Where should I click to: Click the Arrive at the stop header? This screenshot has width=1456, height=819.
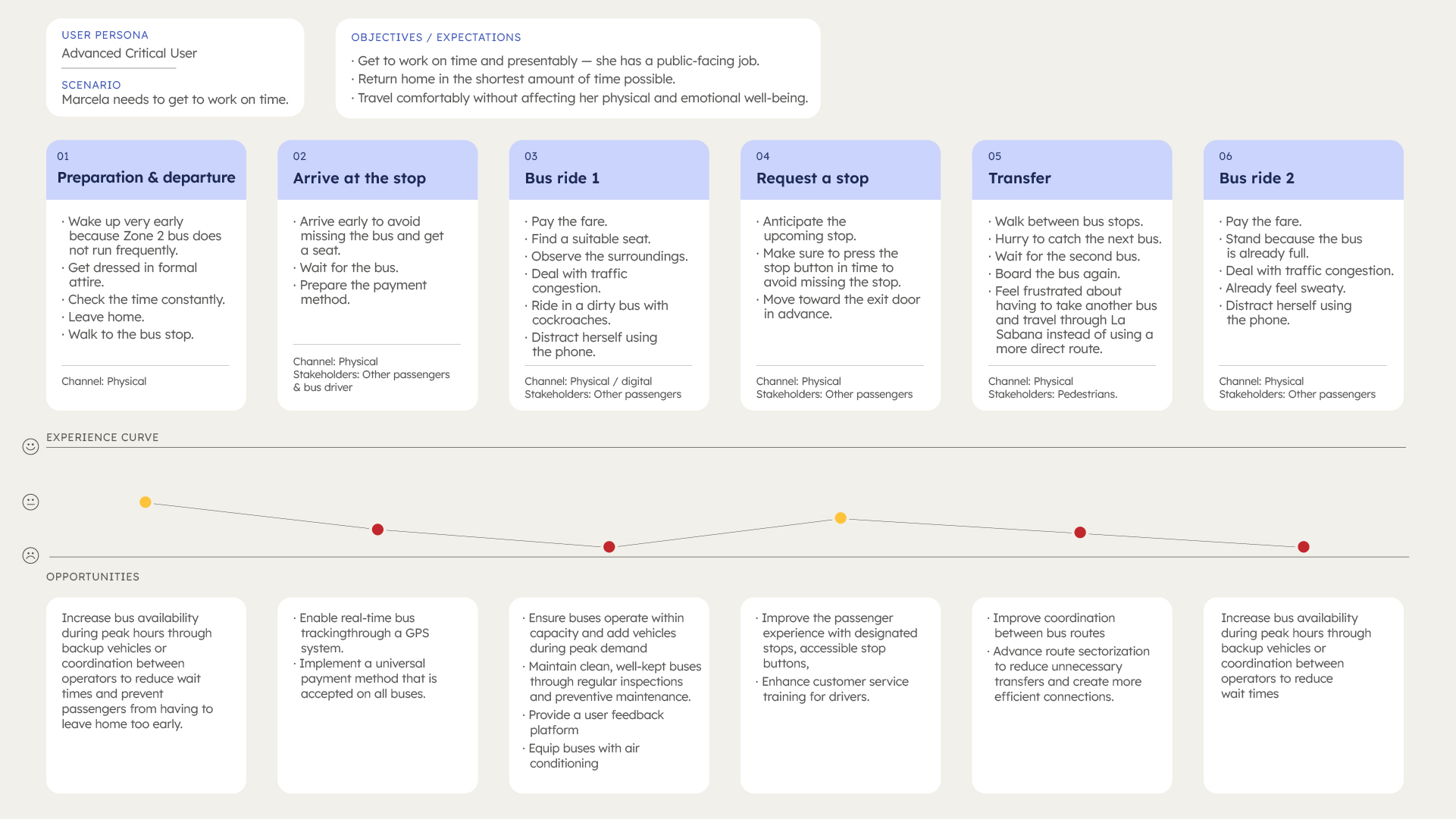[377, 170]
